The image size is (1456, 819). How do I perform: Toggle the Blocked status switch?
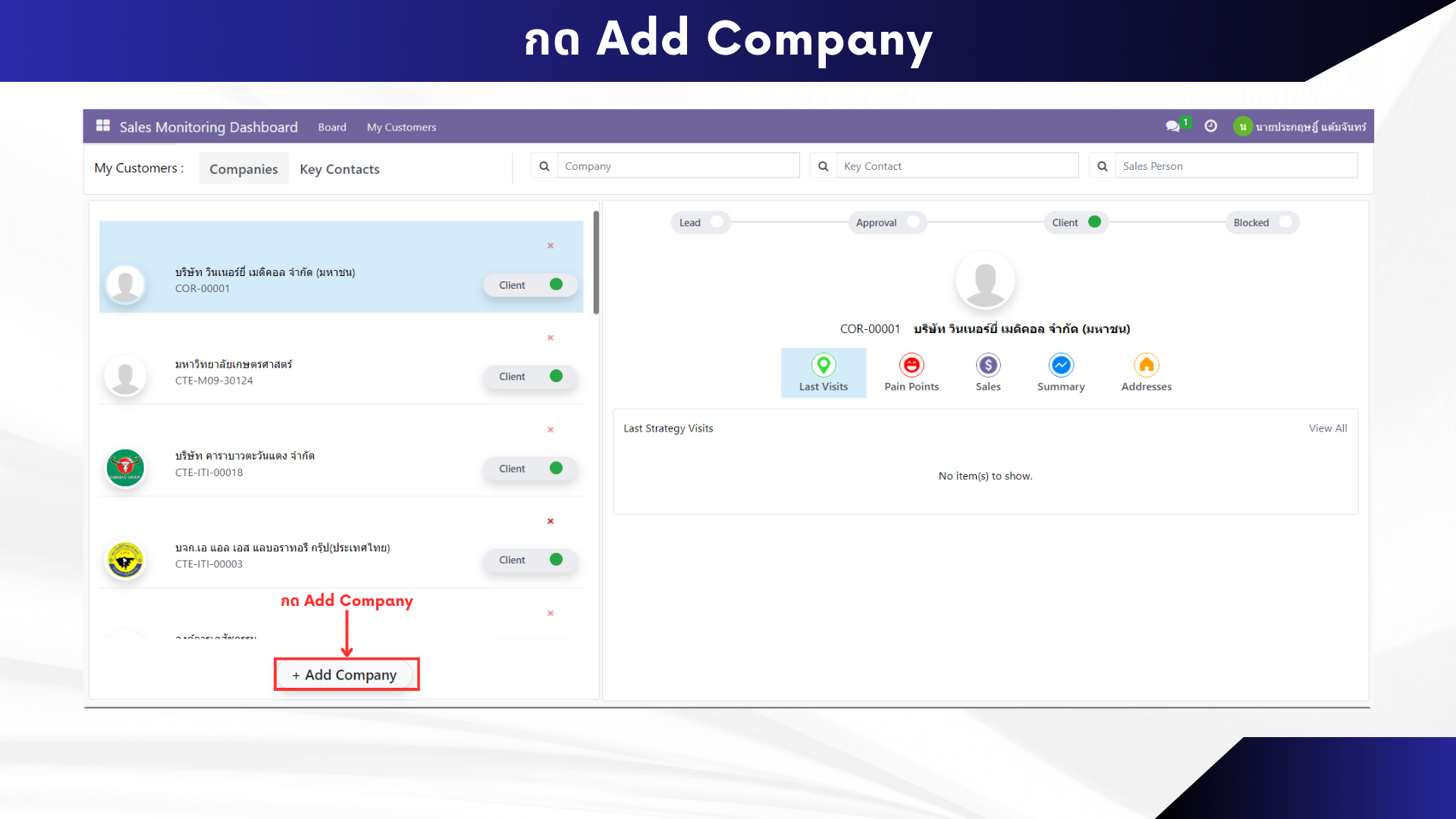[x=1285, y=222]
